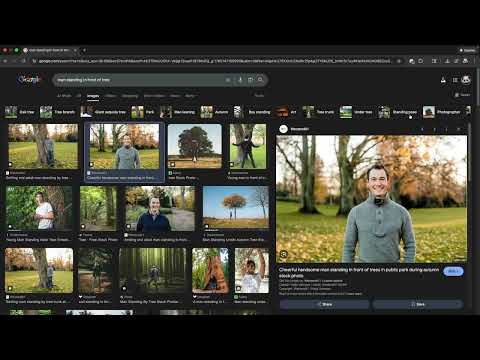Open 'Young Man Standing near Tree' thumbnail

pos(39,208)
